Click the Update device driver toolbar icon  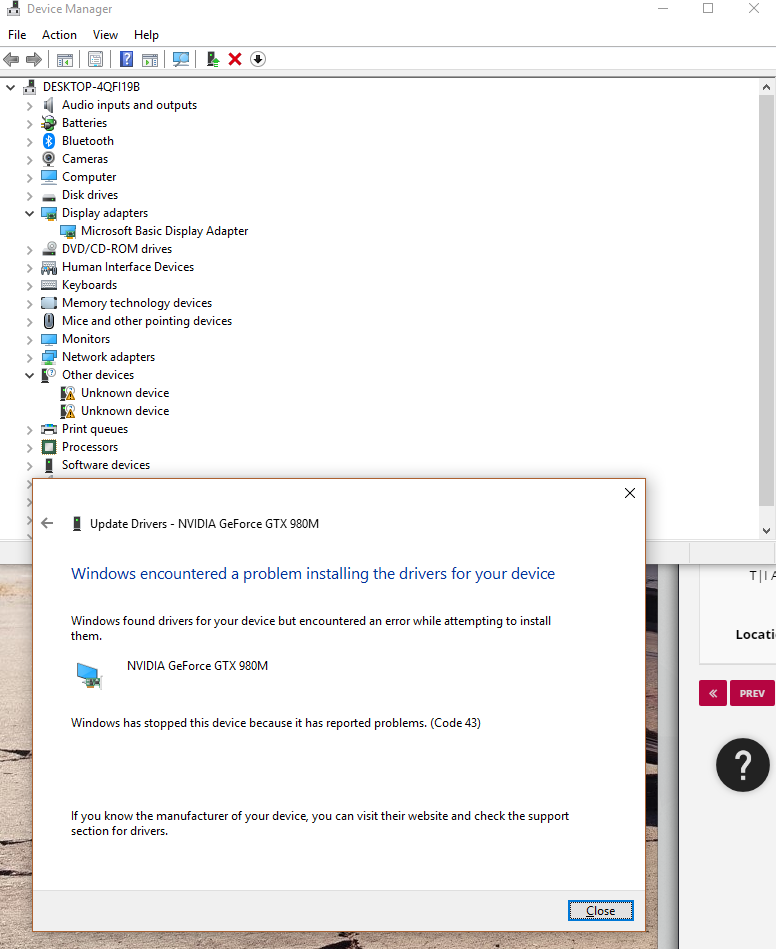coord(212,59)
